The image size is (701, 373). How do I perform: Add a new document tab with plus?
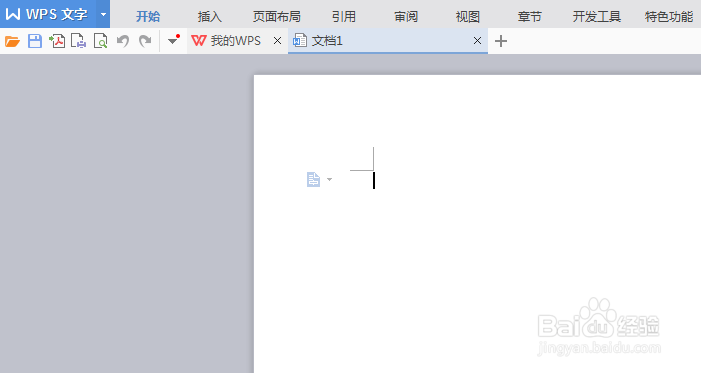click(x=501, y=41)
